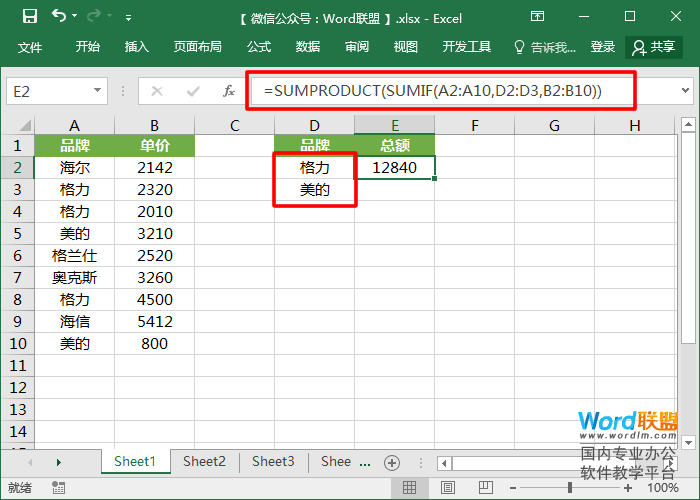Select column E header
700x500 pixels.
395,125
